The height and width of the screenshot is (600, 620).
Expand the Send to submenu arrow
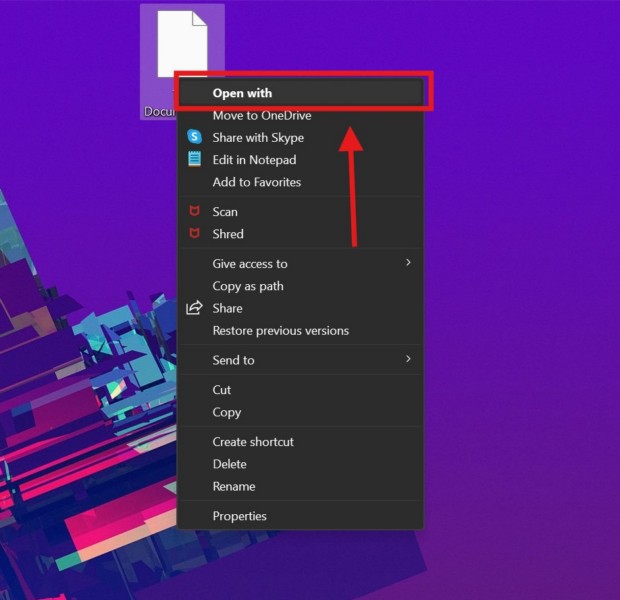coord(408,359)
